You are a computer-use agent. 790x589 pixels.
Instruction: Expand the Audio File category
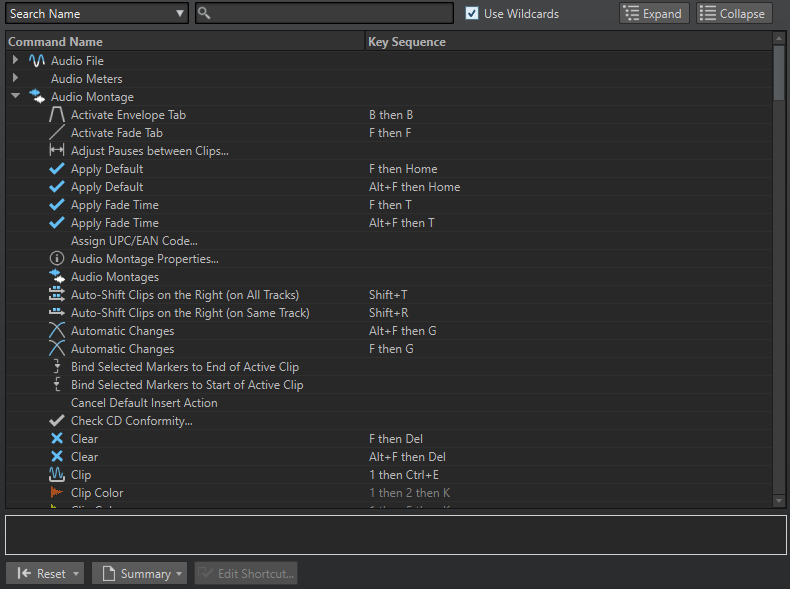pos(15,61)
